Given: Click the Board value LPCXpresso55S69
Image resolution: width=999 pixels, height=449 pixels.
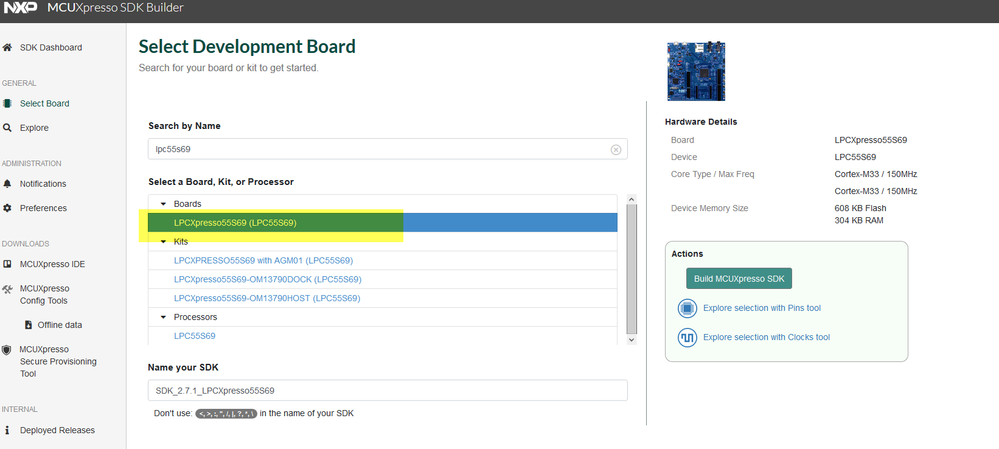Looking at the screenshot, I should coord(871,140).
